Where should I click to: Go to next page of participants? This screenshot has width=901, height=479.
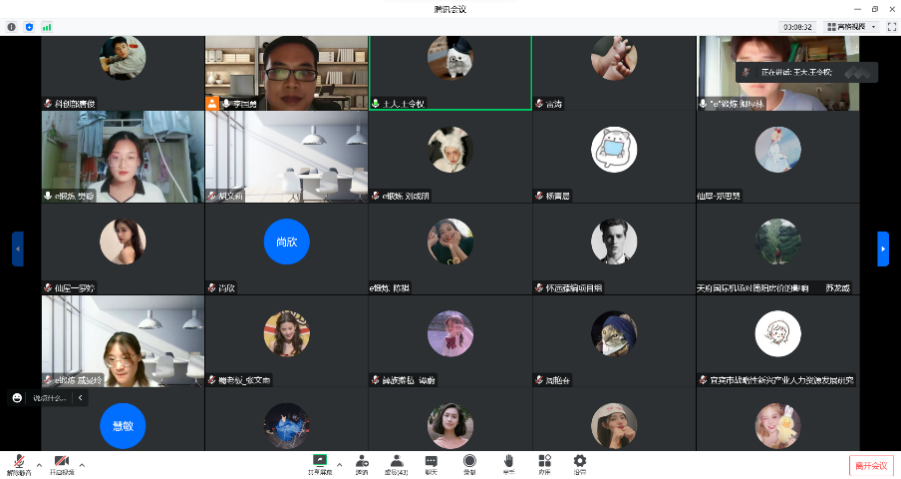(x=882, y=249)
